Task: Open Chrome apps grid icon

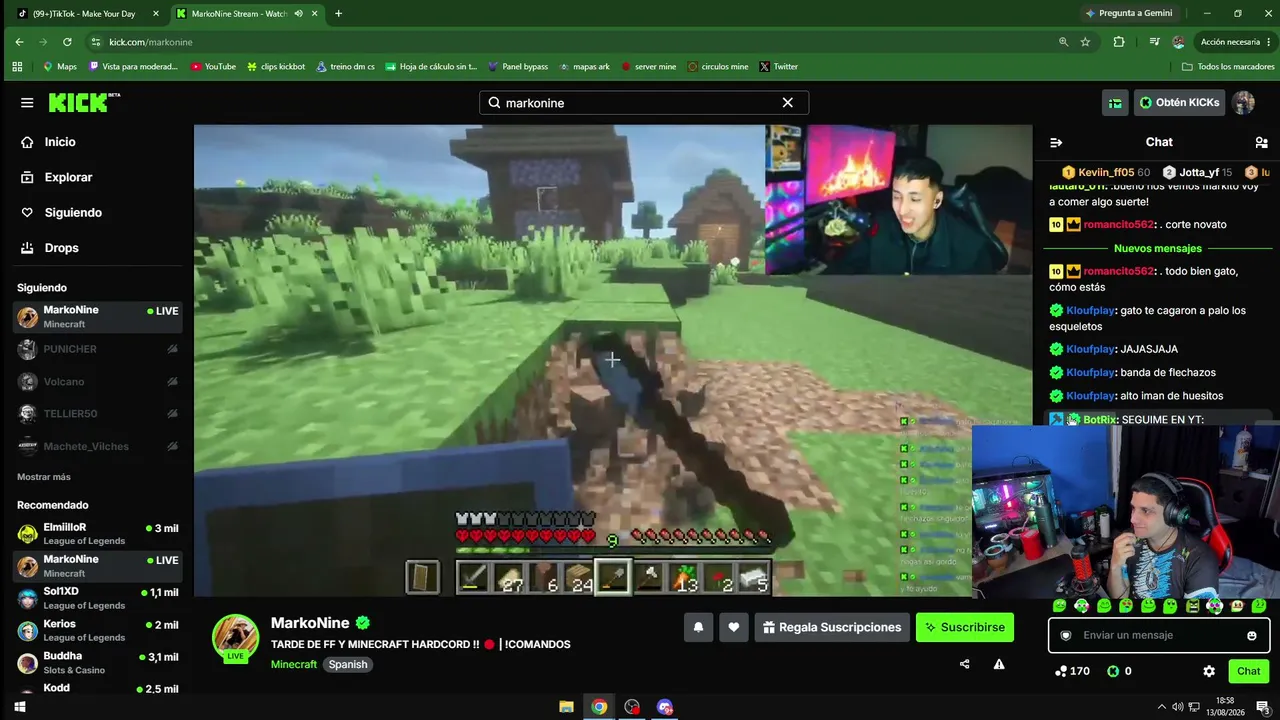Action: point(17,67)
